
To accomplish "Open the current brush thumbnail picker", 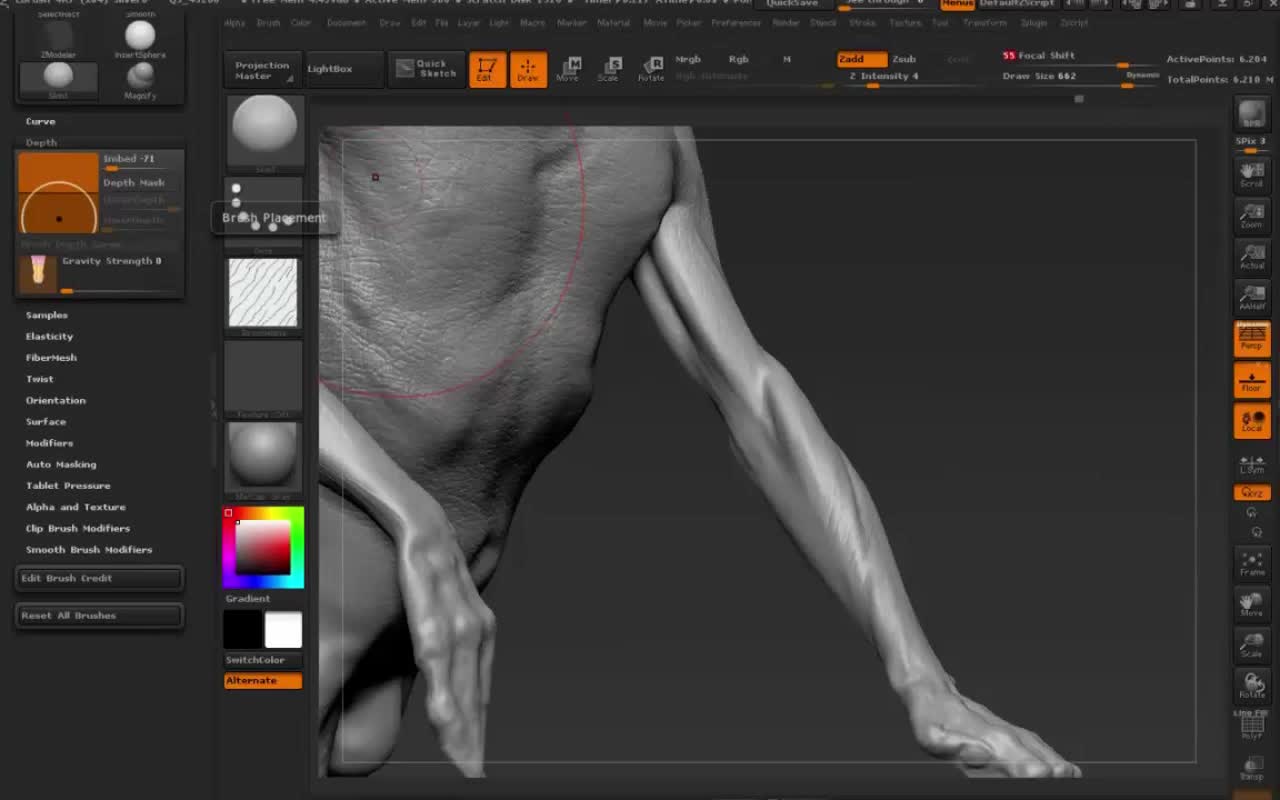I will 265,135.
